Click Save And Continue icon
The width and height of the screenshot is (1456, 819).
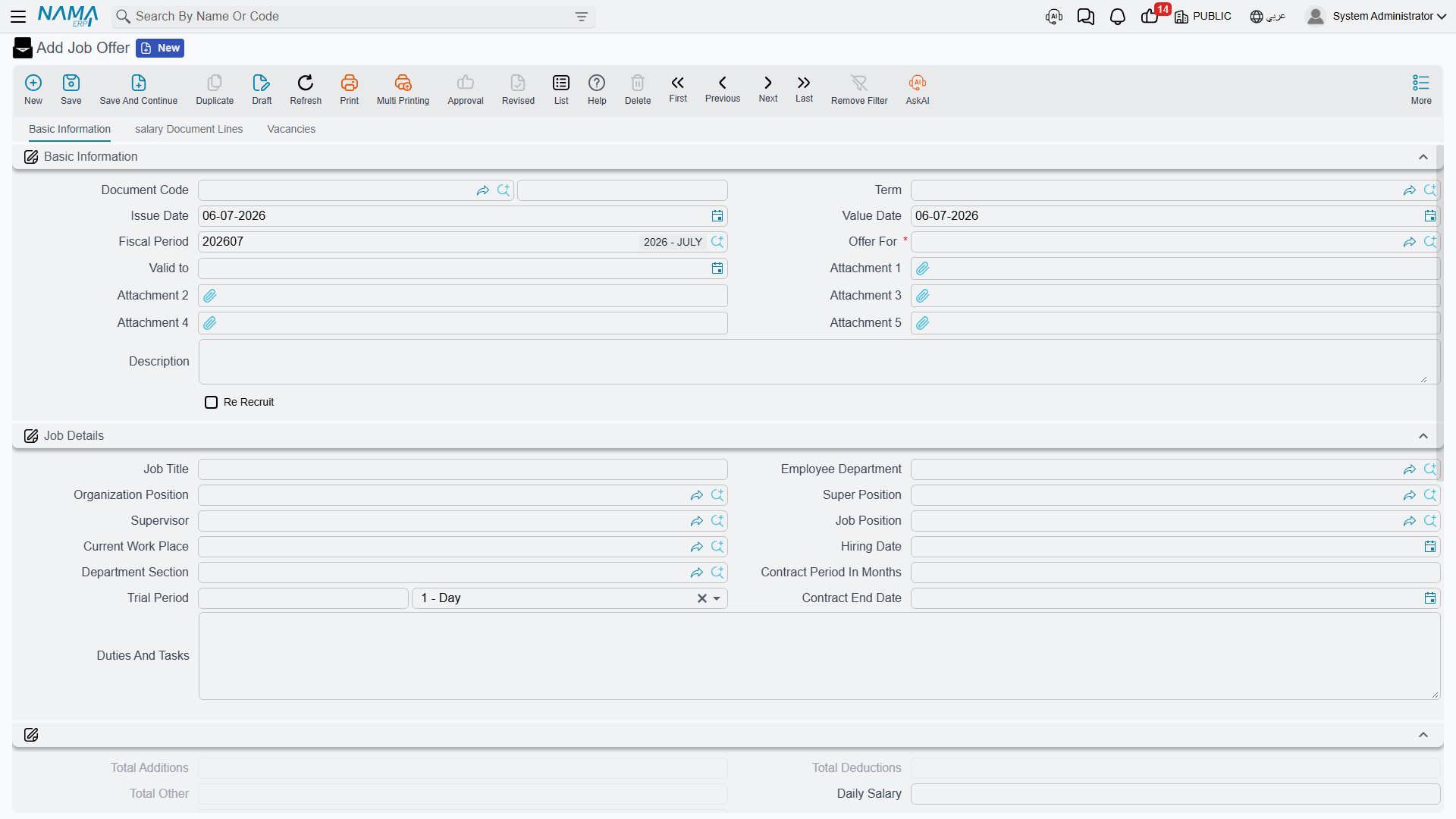pos(139,83)
